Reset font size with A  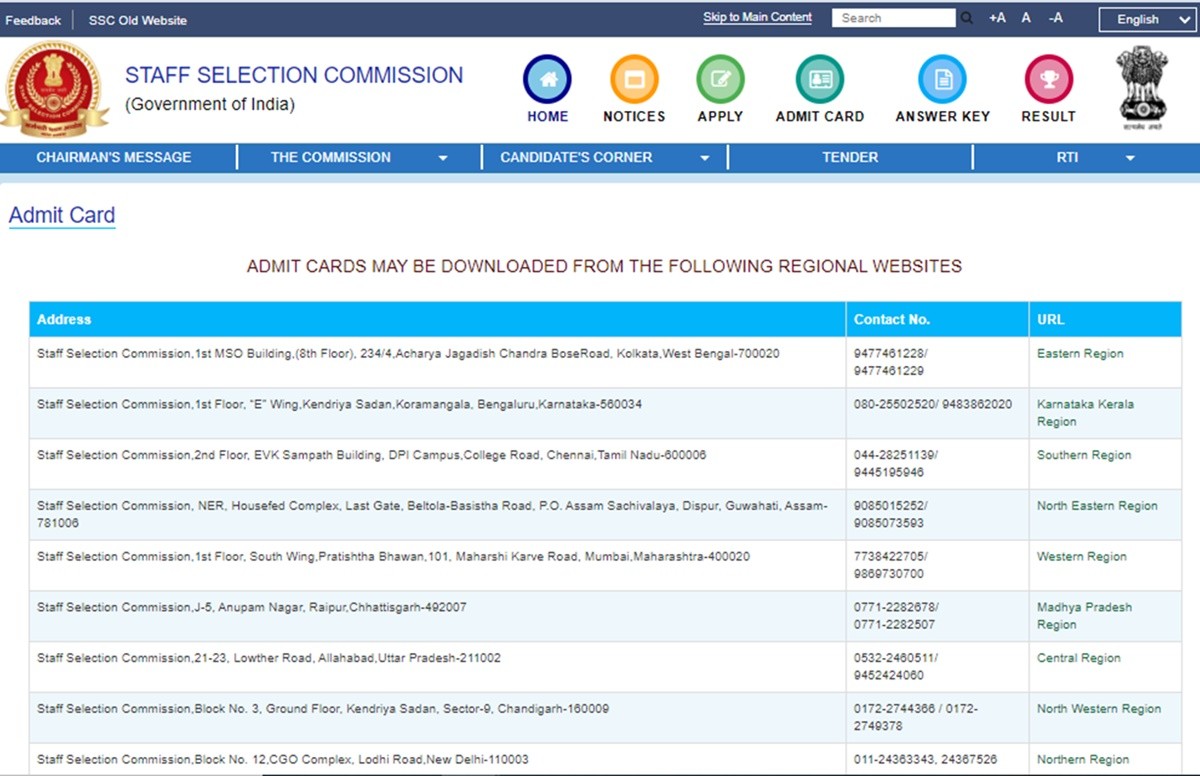click(x=1026, y=18)
